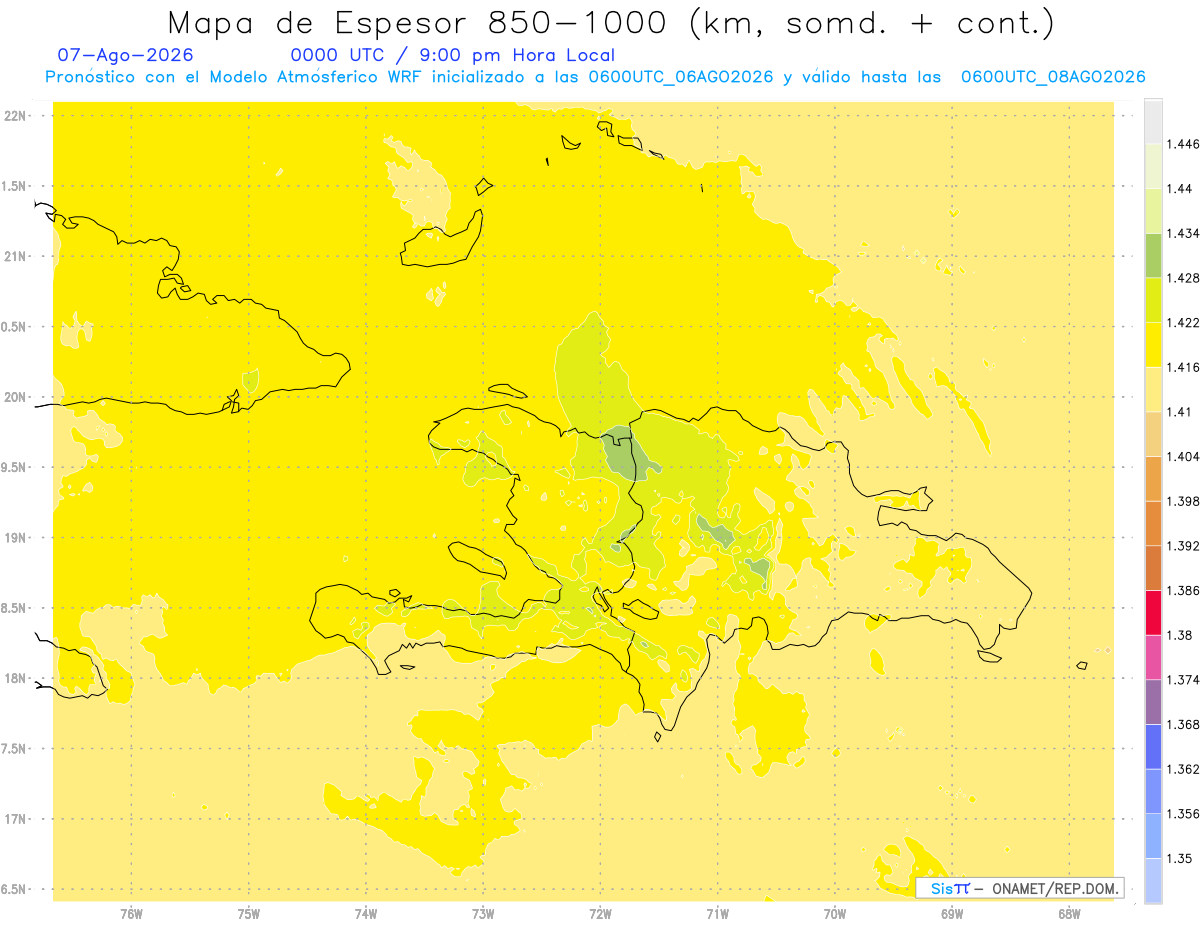Viewport: 1200px width, 927px height.
Task: Click the '68W' longitude axis label
Action: pos(1069,914)
